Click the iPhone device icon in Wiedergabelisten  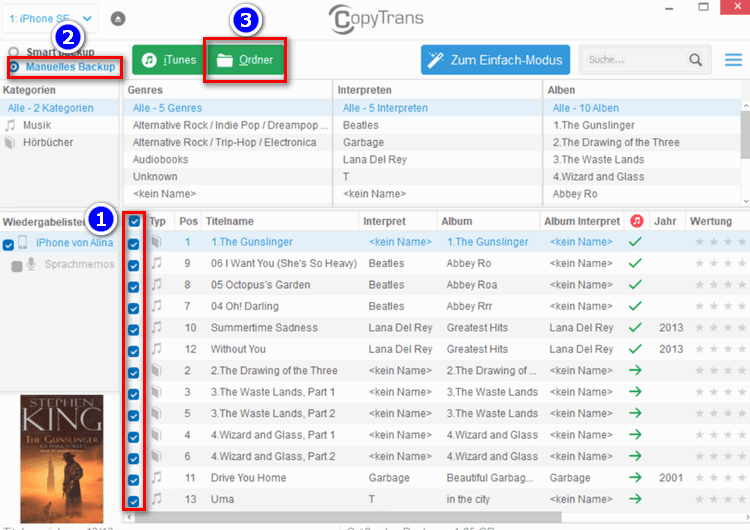click(x=22, y=243)
